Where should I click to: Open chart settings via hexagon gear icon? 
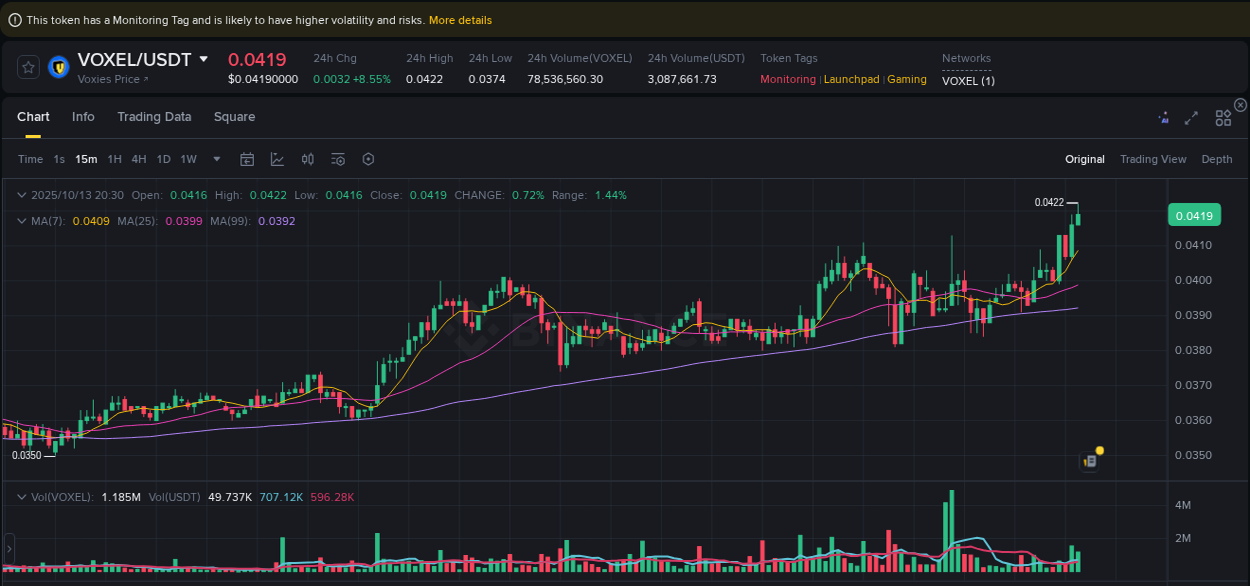[x=367, y=159]
